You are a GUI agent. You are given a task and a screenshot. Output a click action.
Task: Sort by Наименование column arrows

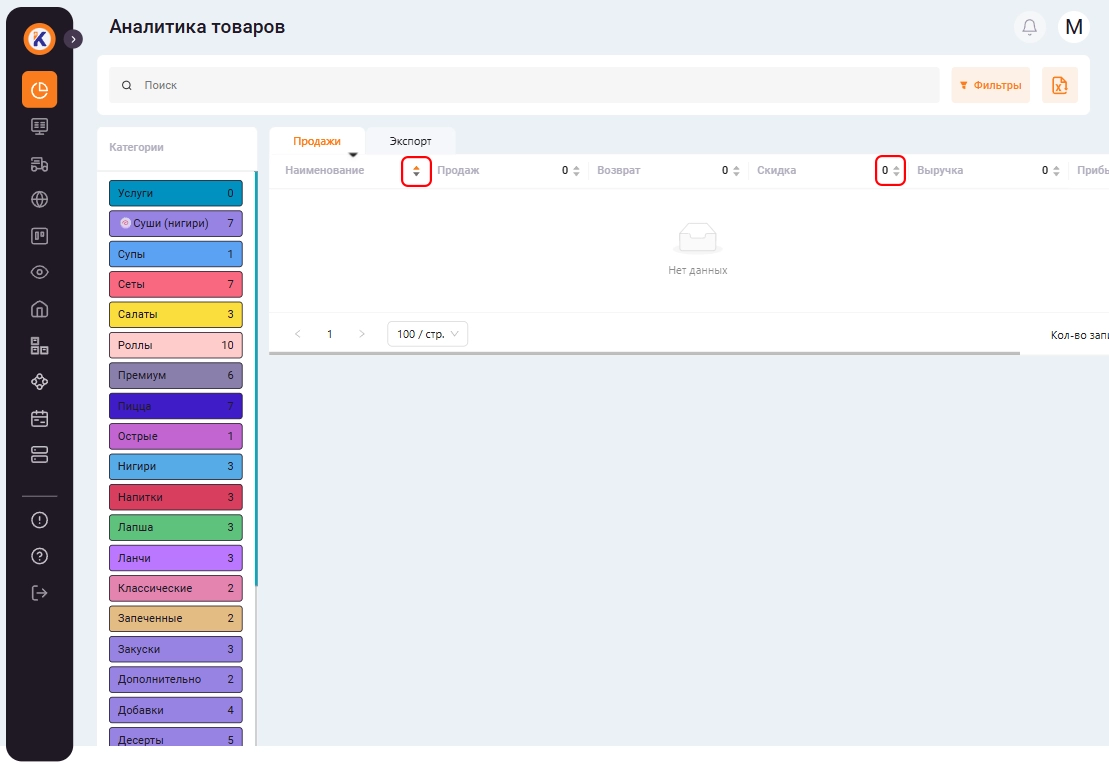pos(416,171)
